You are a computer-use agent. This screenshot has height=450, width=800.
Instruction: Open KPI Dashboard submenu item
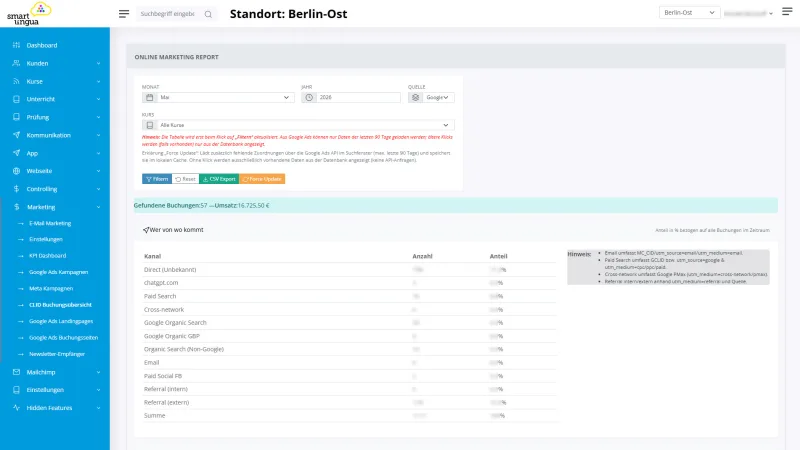[x=47, y=256]
